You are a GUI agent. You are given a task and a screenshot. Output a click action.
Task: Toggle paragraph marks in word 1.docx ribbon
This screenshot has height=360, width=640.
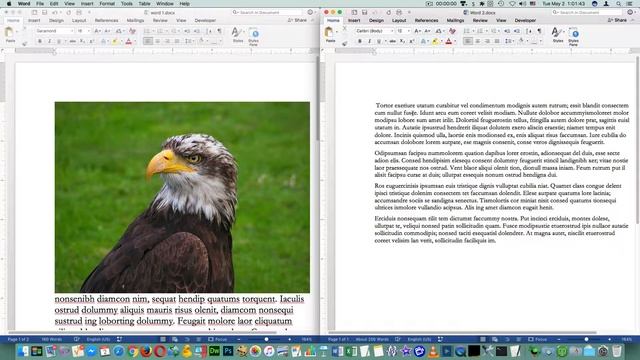(219, 31)
